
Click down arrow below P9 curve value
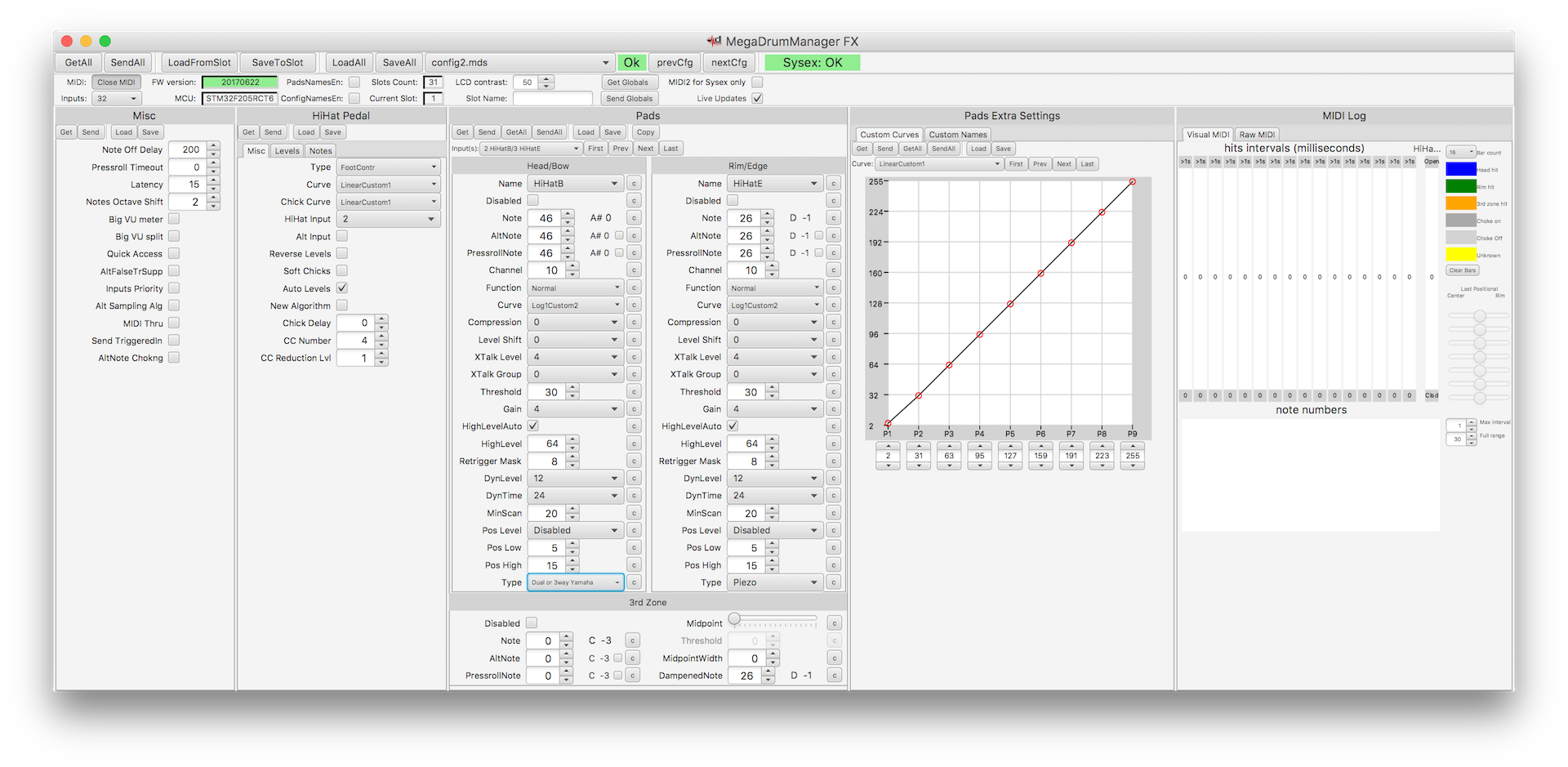(x=1132, y=466)
